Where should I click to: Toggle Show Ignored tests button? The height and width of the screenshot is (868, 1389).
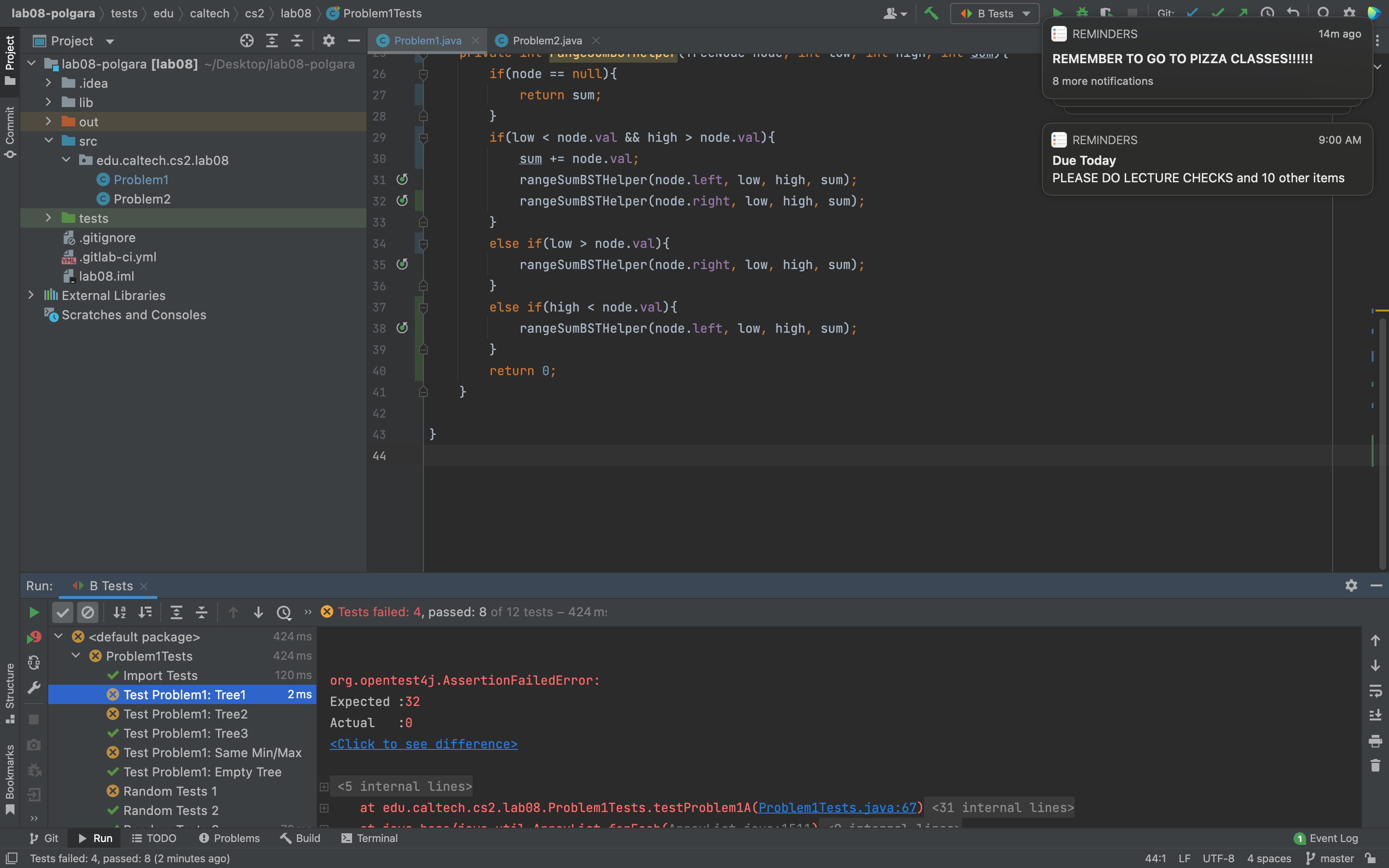coord(88,612)
